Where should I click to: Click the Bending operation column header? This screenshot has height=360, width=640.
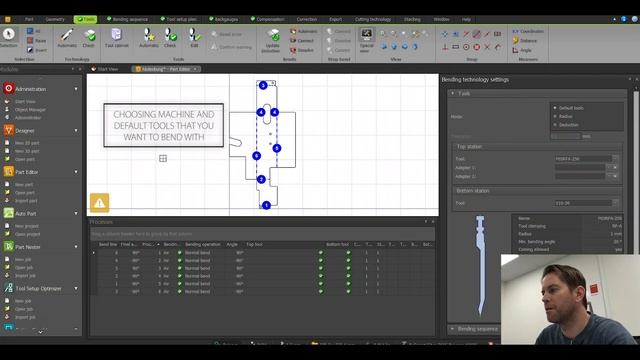[203, 244]
